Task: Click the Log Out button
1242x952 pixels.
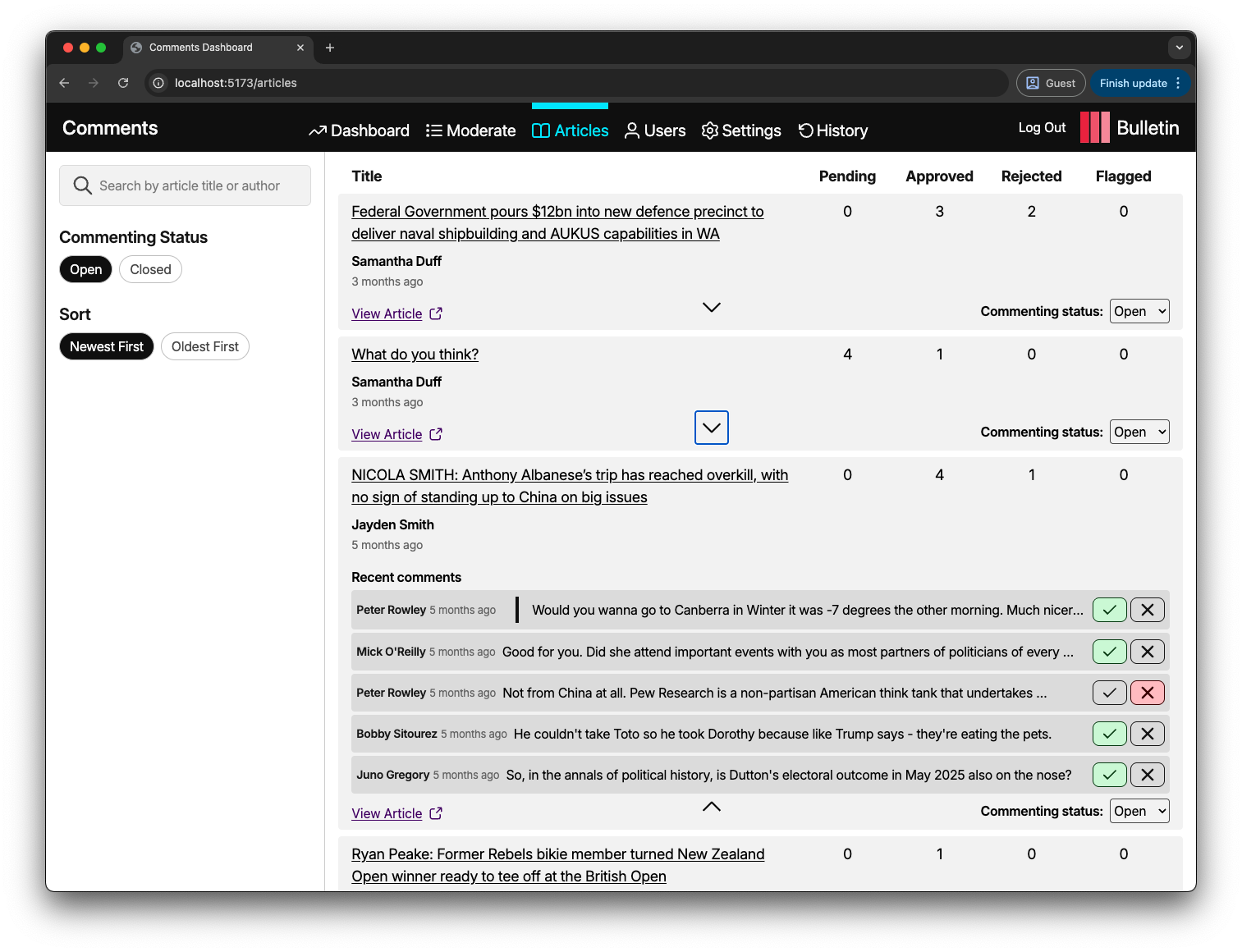Action: point(1041,128)
